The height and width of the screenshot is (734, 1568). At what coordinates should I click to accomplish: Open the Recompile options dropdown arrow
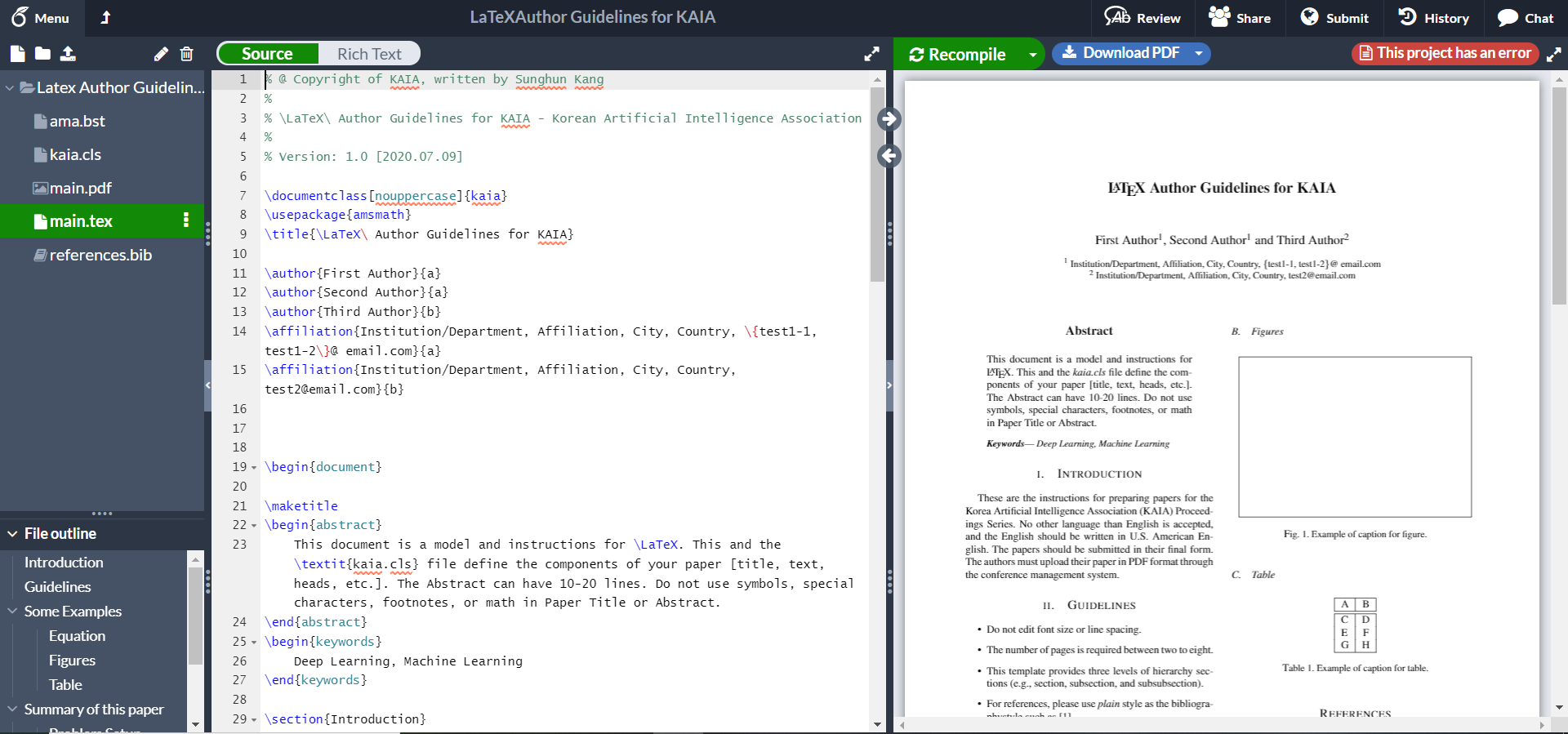(1032, 55)
